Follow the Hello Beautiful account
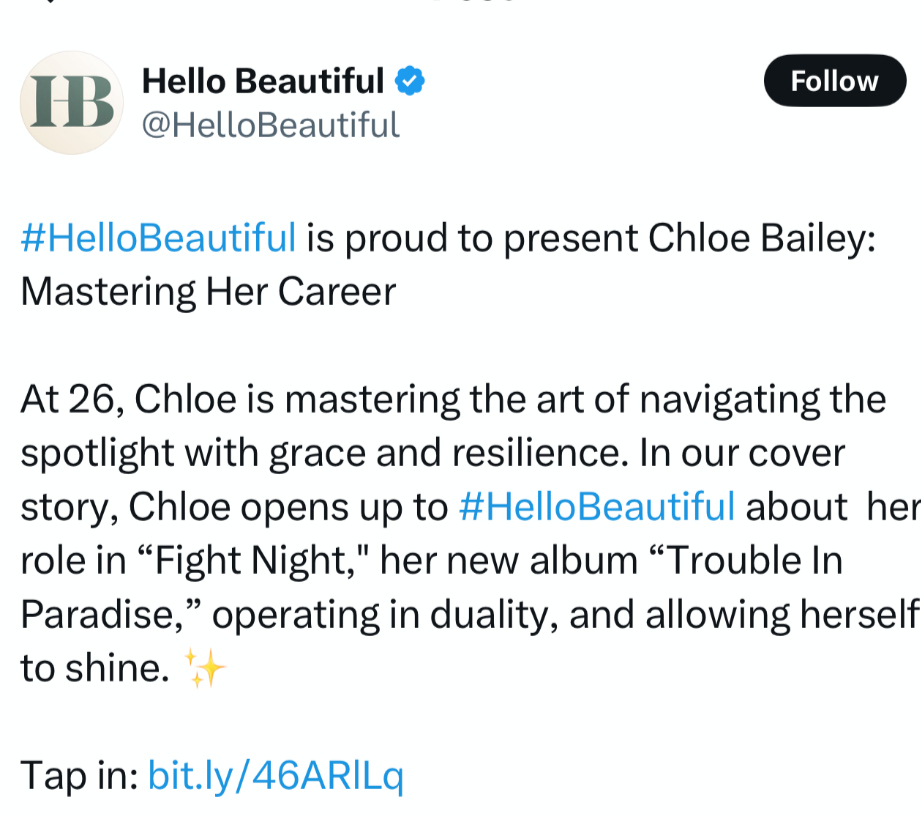 click(834, 81)
